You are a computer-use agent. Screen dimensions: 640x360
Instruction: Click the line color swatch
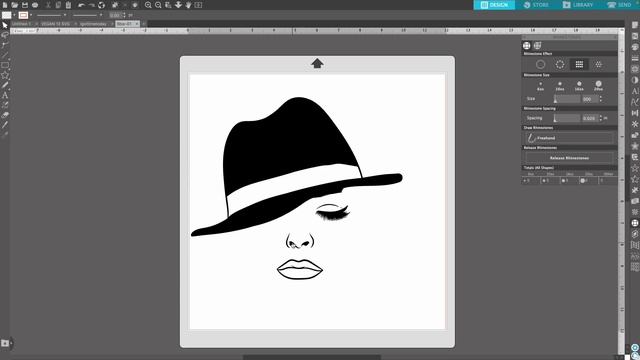pos(23,16)
